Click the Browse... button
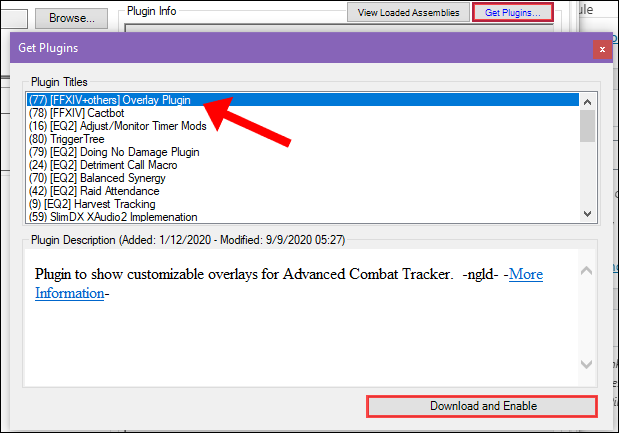Screen dimensions: 619x433 pos(71,18)
